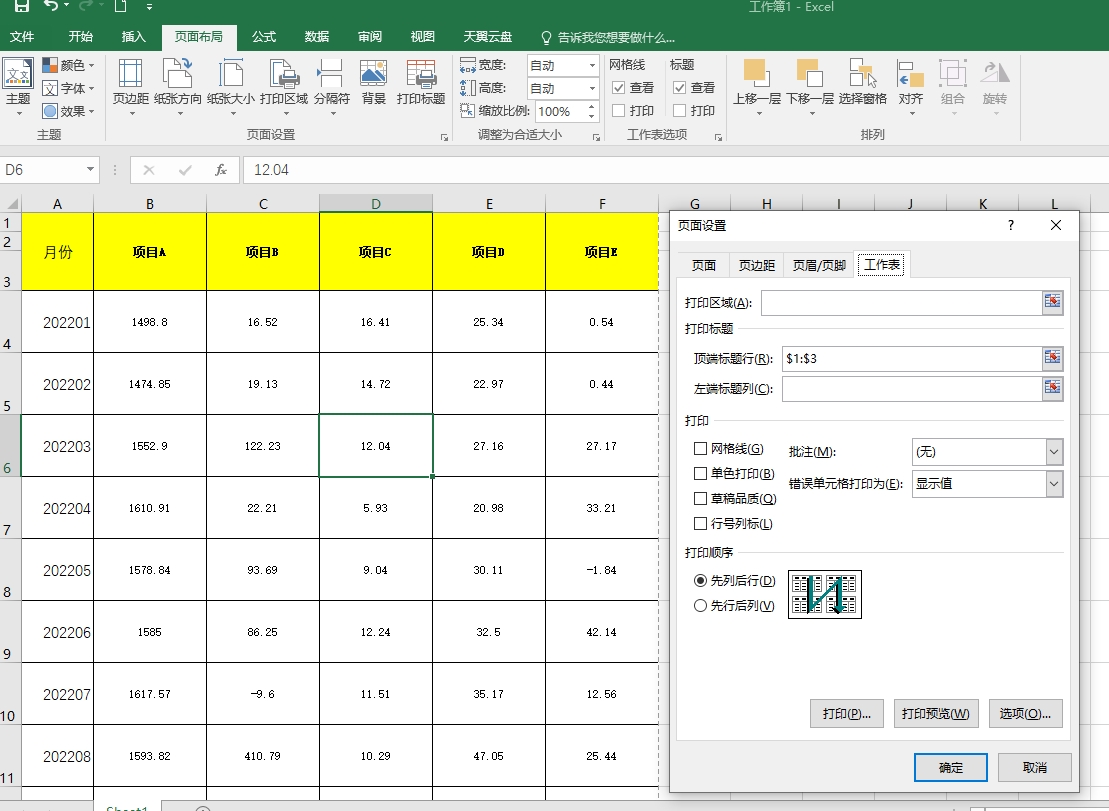The width and height of the screenshot is (1109, 811).
Task: Click the help question mark in 页面设置 dialog
Action: 1011,225
